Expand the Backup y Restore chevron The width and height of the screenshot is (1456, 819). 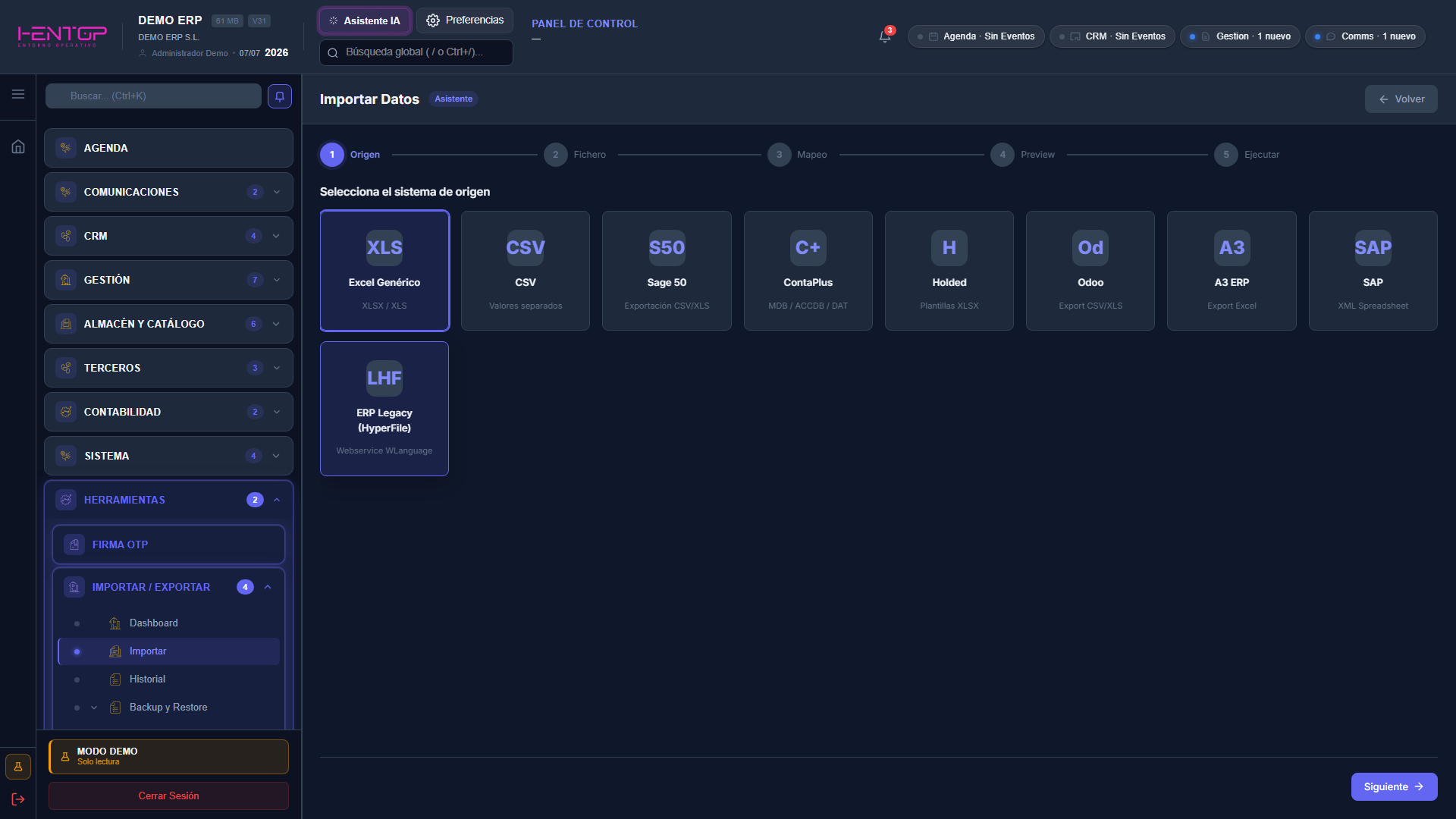tap(94, 708)
